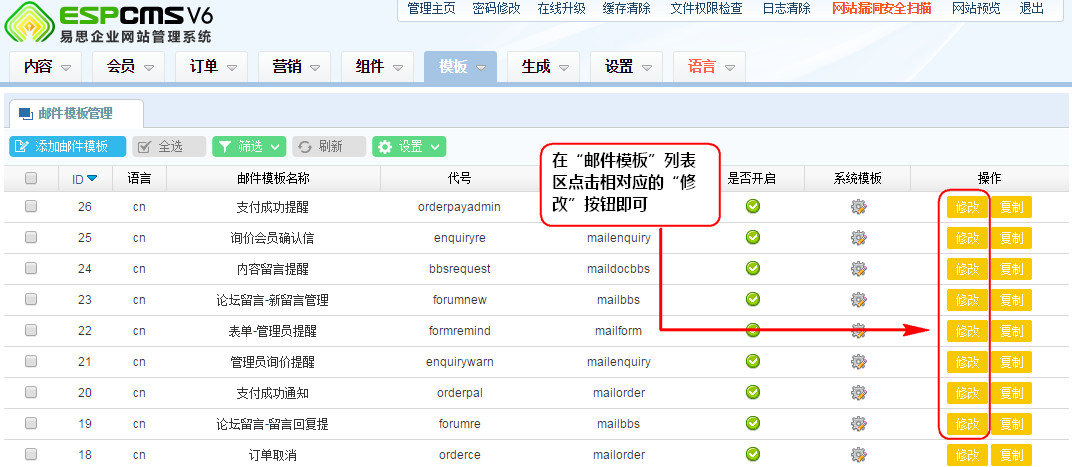Viewport: 1072px width, 467px height.
Task: Click system template gear for ID 20
Action: tap(858, 392)
